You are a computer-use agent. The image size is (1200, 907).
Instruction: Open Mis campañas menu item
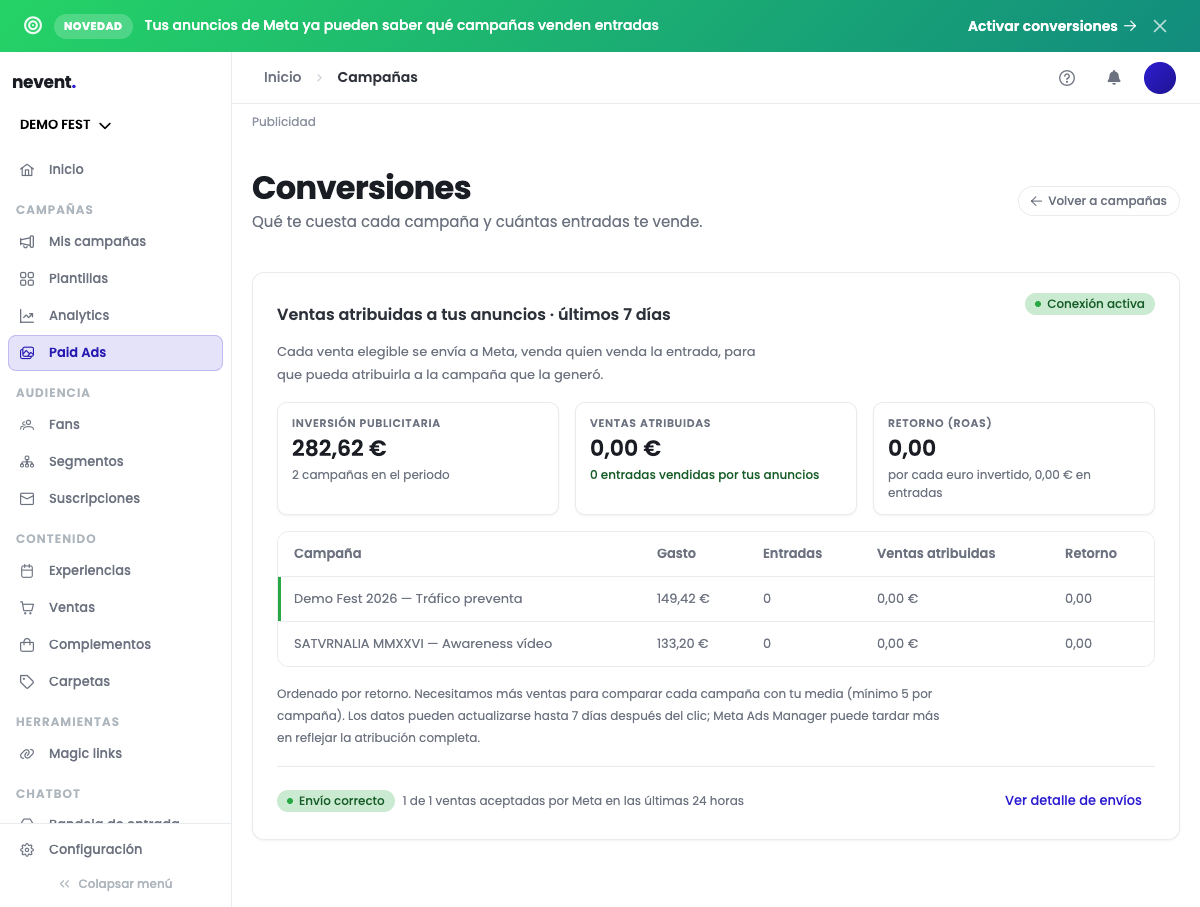point(115,242)
